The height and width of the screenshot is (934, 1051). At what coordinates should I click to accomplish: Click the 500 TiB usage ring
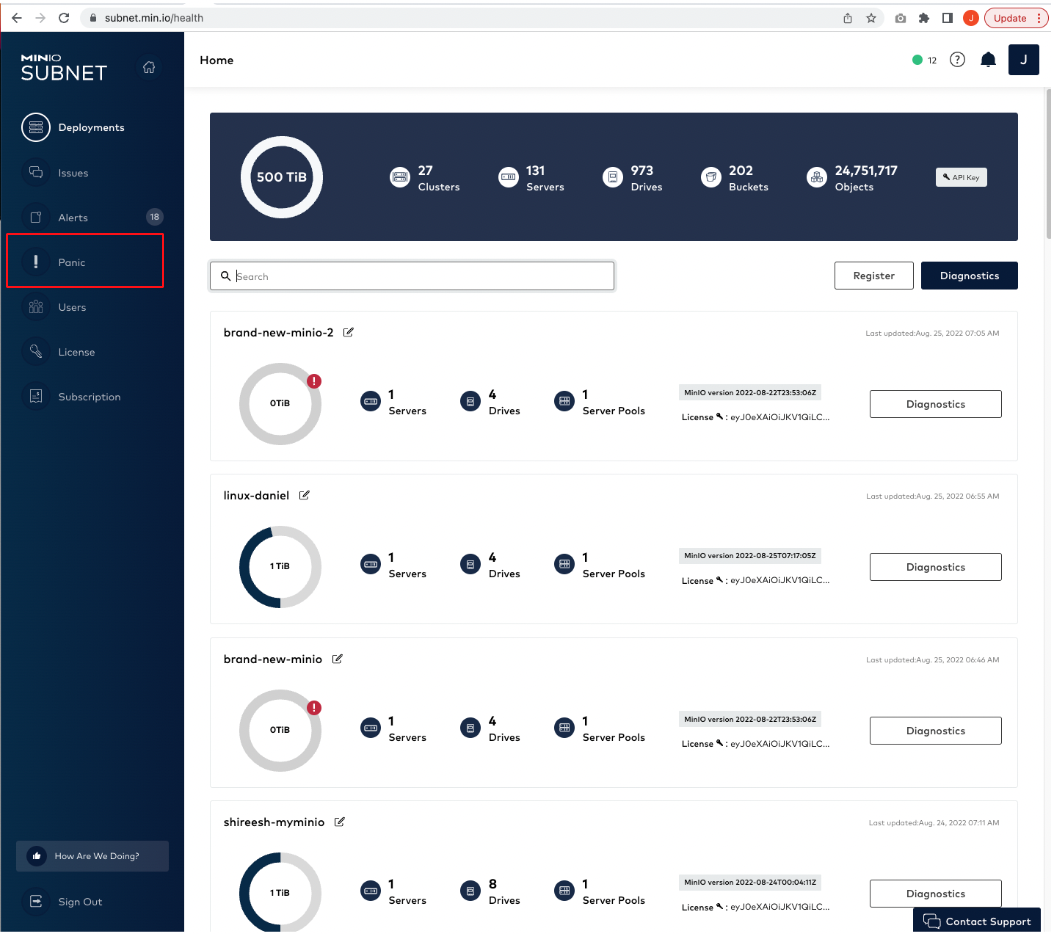click(x=282, y=177)
